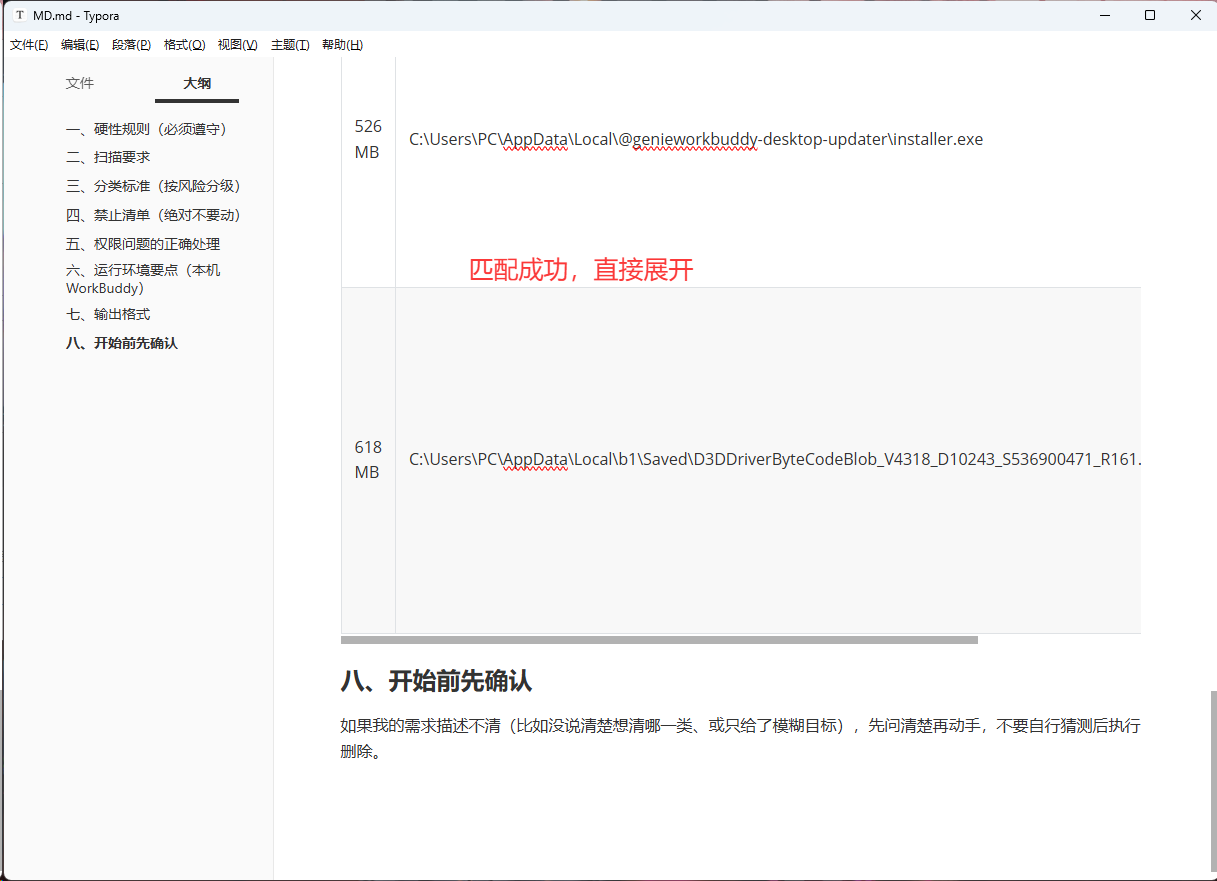1217x881 pixels.
Task: Open the 主题(T) menu
Action: 290,45
